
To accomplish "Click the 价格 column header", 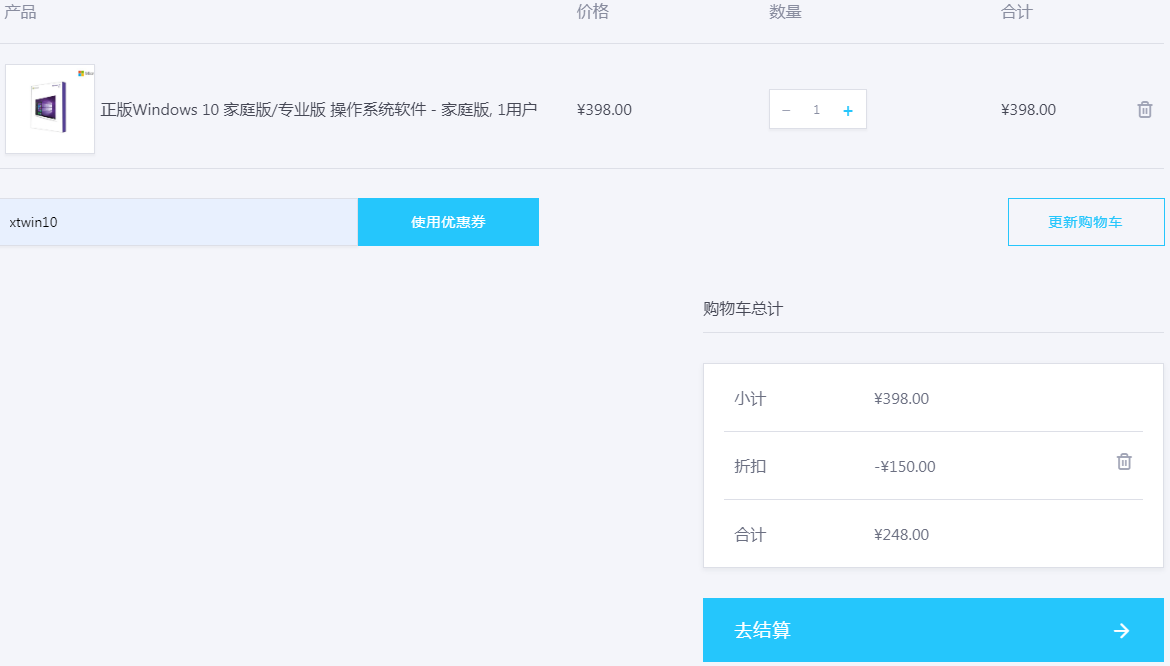I will coord(592,12).
